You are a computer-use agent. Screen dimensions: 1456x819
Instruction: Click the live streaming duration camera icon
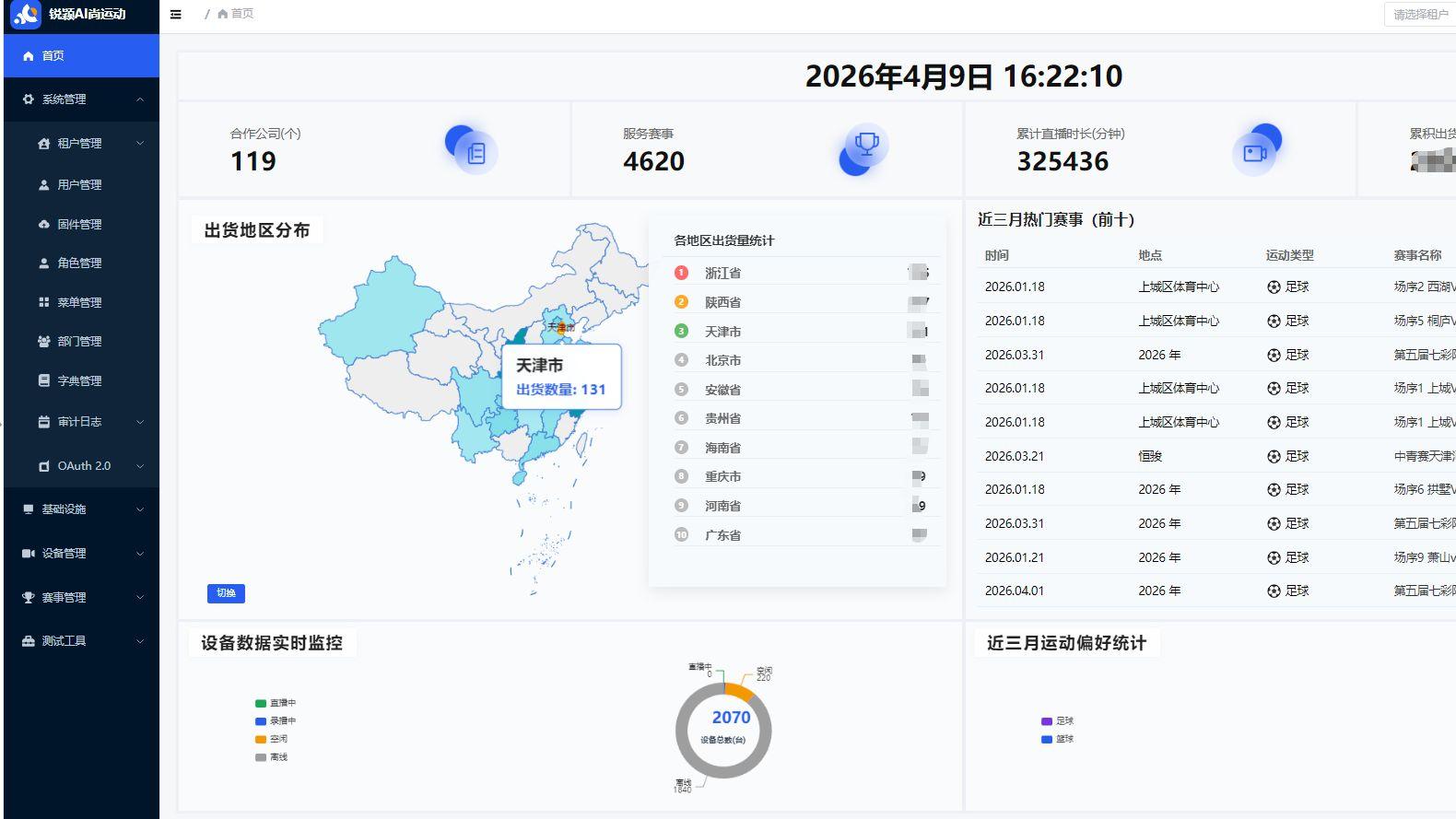pos(1254,153)
